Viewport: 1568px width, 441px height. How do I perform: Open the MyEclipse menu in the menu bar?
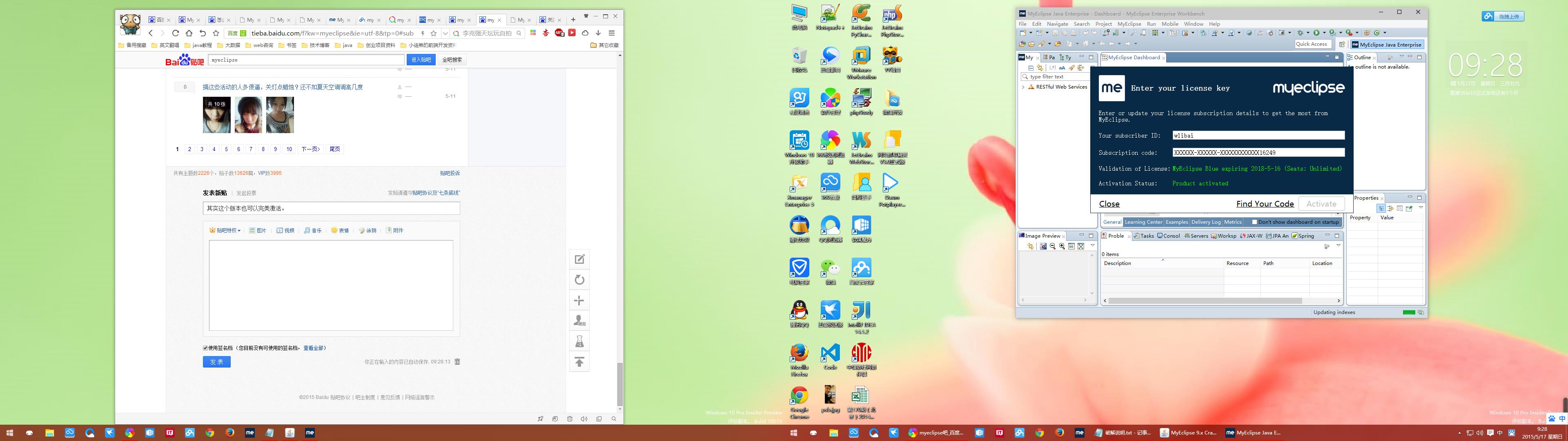1129,24
